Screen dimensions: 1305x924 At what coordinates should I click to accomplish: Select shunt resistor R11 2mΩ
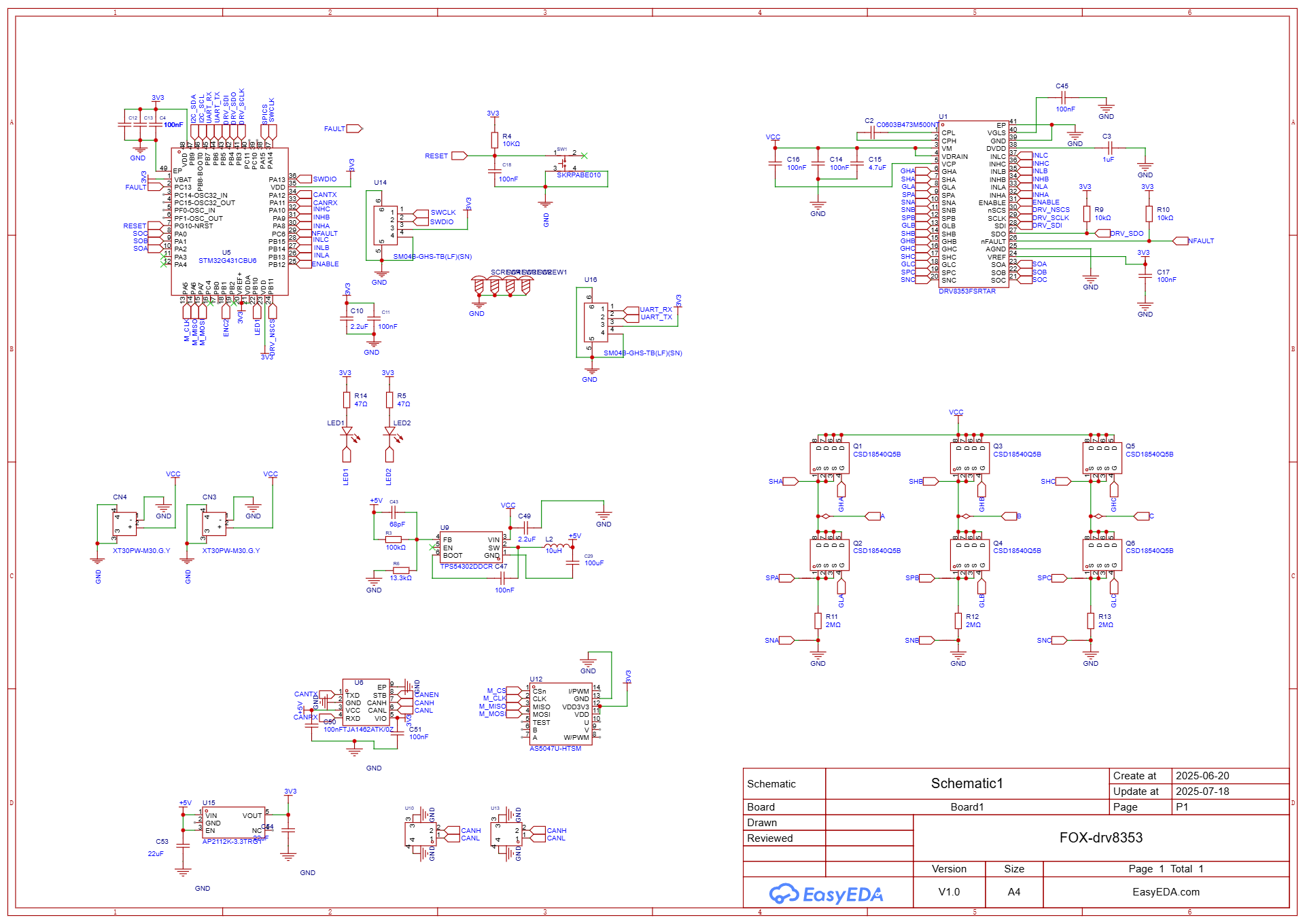(818, 620)
